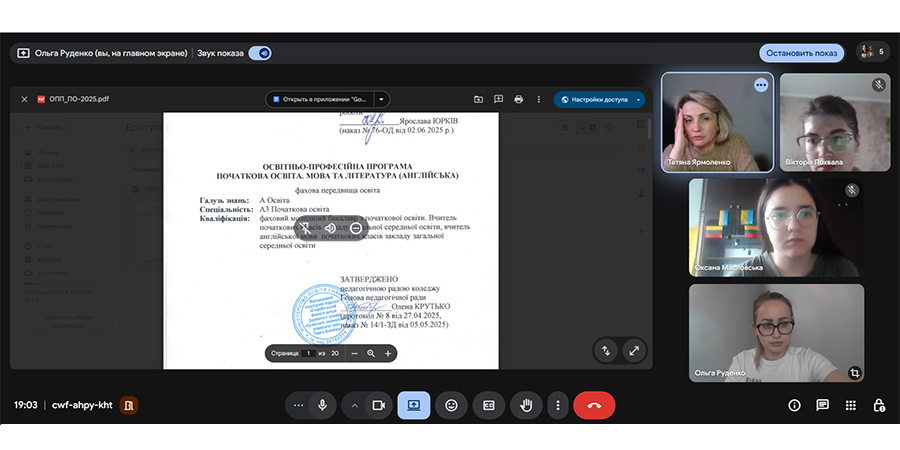Click the muted mic icon on Вікторія Похвала's tile
Screen dimensions: 900x450
coord(878,85)
